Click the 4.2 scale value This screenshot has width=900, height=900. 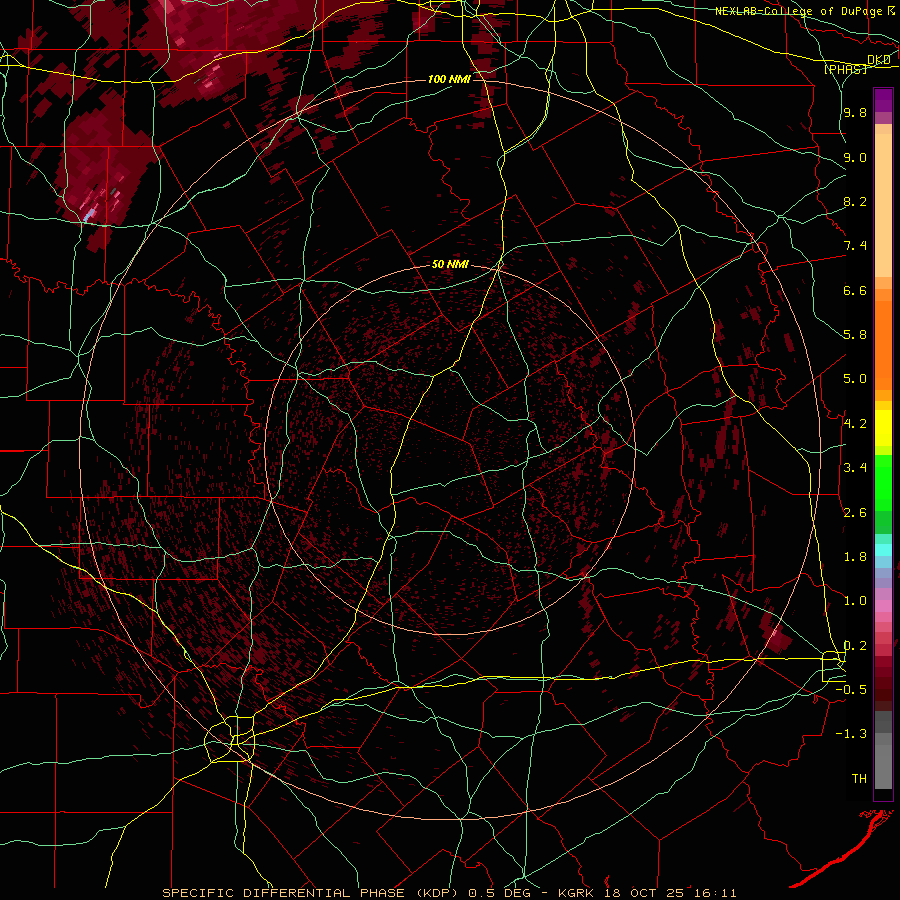[x=855, y=424]
